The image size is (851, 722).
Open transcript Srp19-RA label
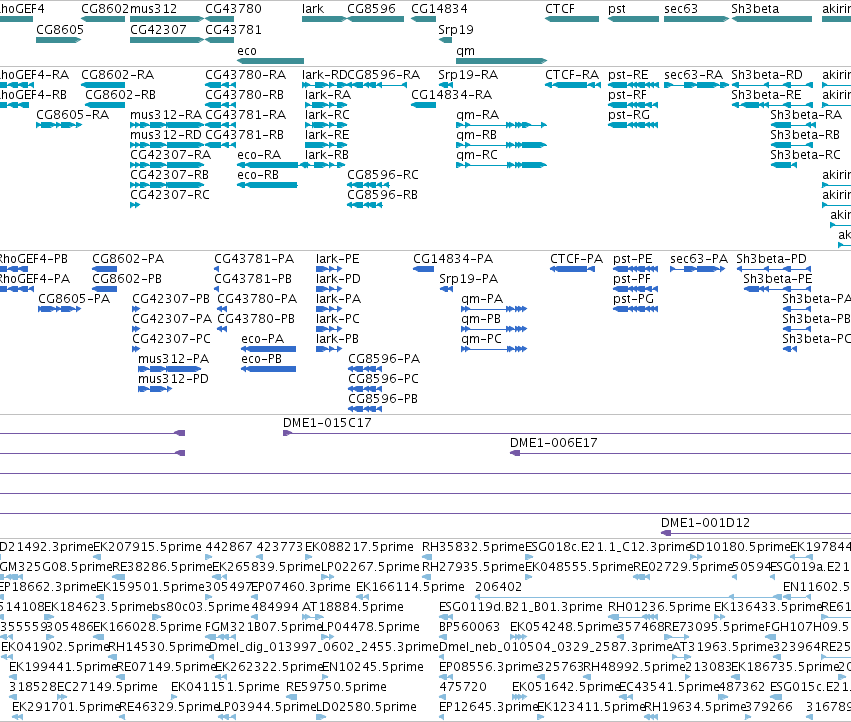[x=468, y=75]
